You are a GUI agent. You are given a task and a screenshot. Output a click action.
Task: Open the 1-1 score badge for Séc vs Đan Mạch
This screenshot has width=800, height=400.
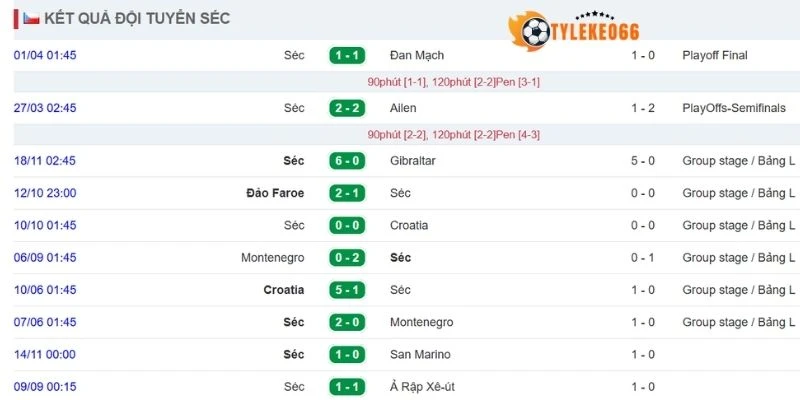[x=346, y=56]
